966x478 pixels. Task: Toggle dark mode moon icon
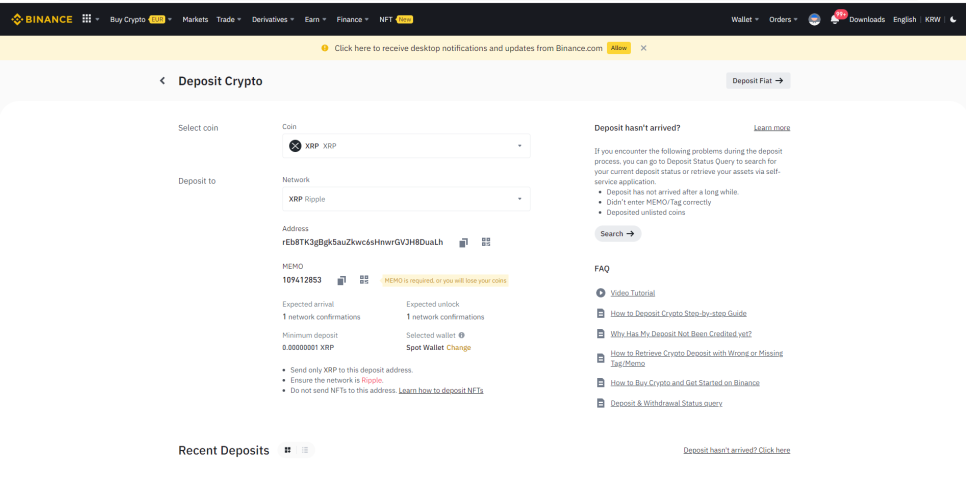[954, 20]
